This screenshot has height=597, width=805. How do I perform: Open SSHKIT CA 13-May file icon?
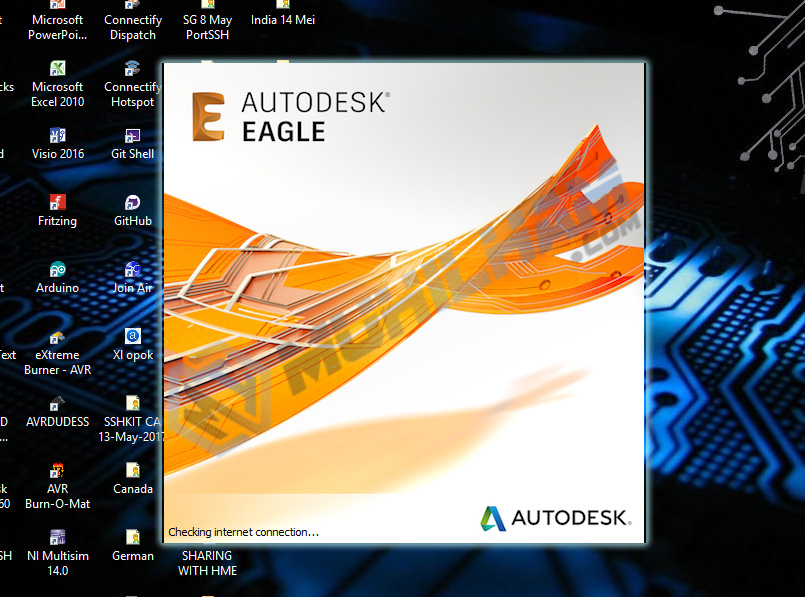(130, 419)
